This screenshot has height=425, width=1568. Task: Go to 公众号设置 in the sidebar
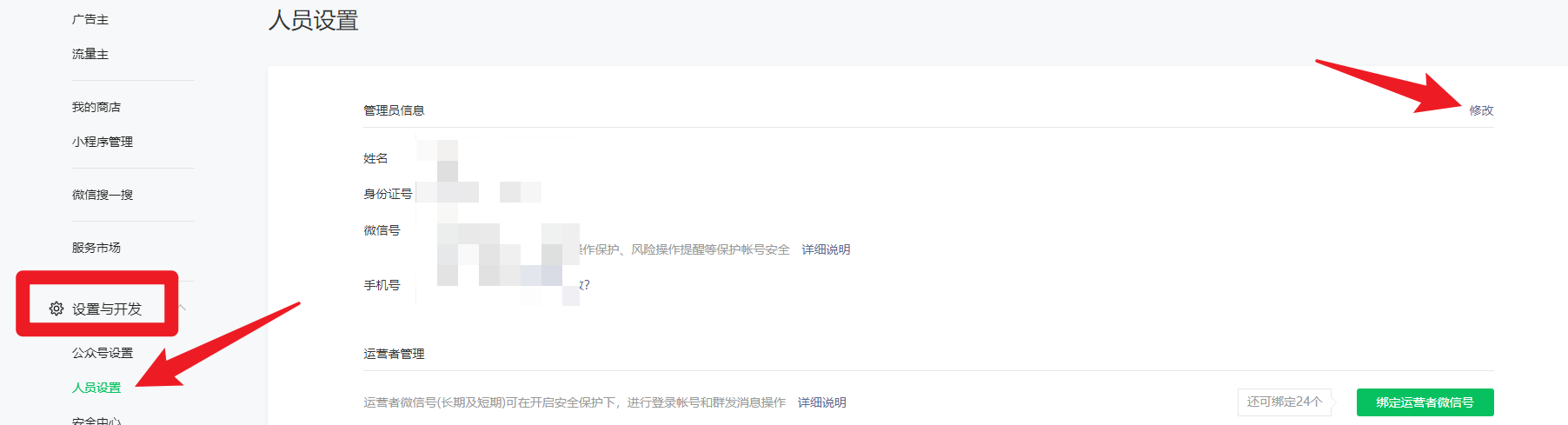[103, 353]
